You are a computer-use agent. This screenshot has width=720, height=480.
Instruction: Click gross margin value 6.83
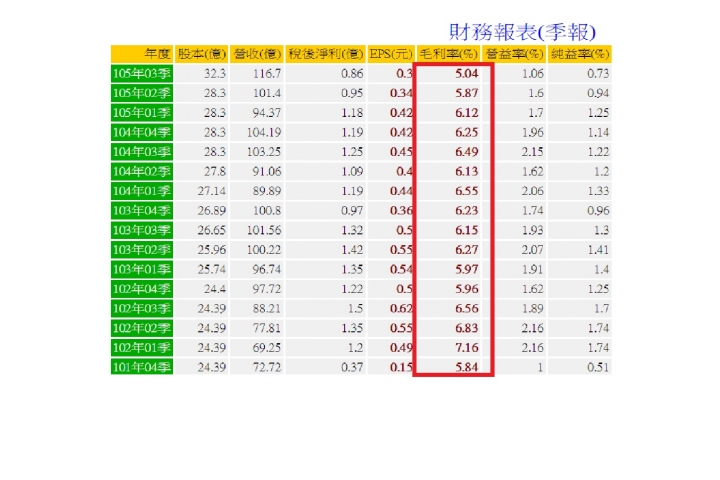pos(467,328)
